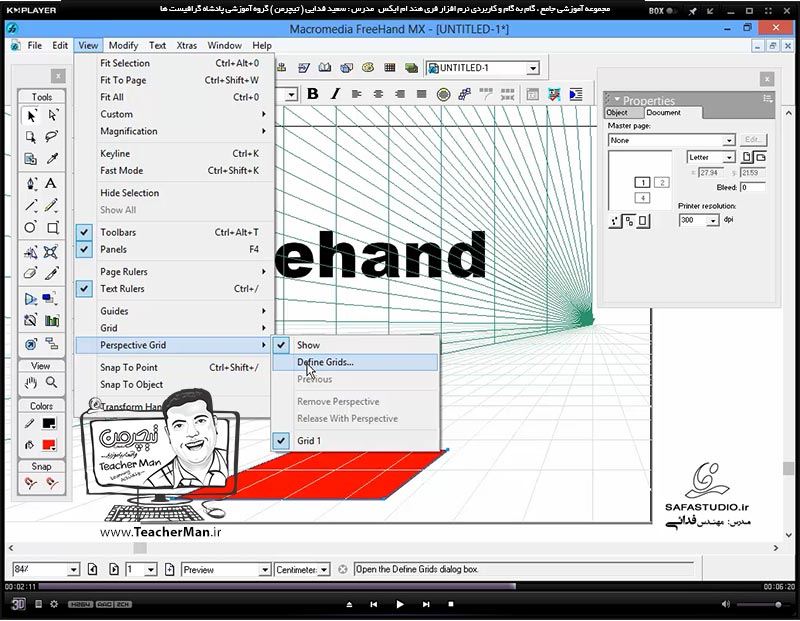Screen dimensions: 800x621
Task: Click the Bleed input field
Action: point(753,188)
